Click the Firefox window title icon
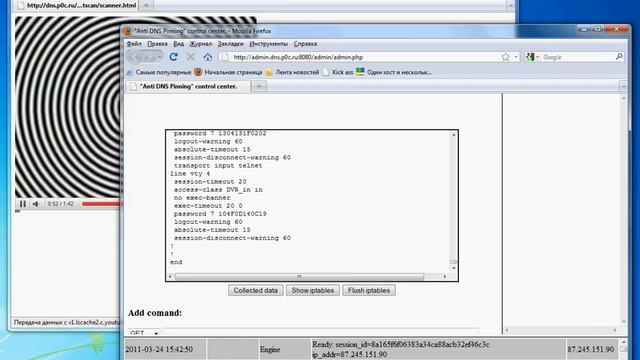 click(127, 31)
